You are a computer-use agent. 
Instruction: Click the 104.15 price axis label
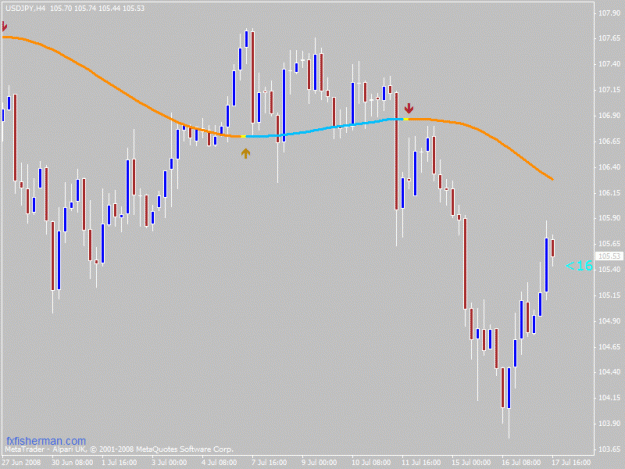[x=609, y=398]
